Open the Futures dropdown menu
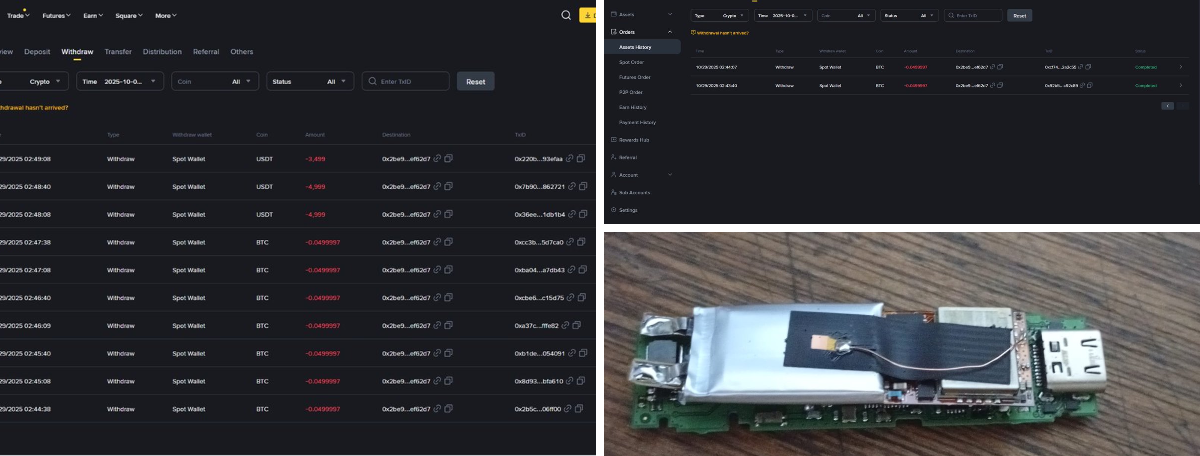 (x=56, y=15)
